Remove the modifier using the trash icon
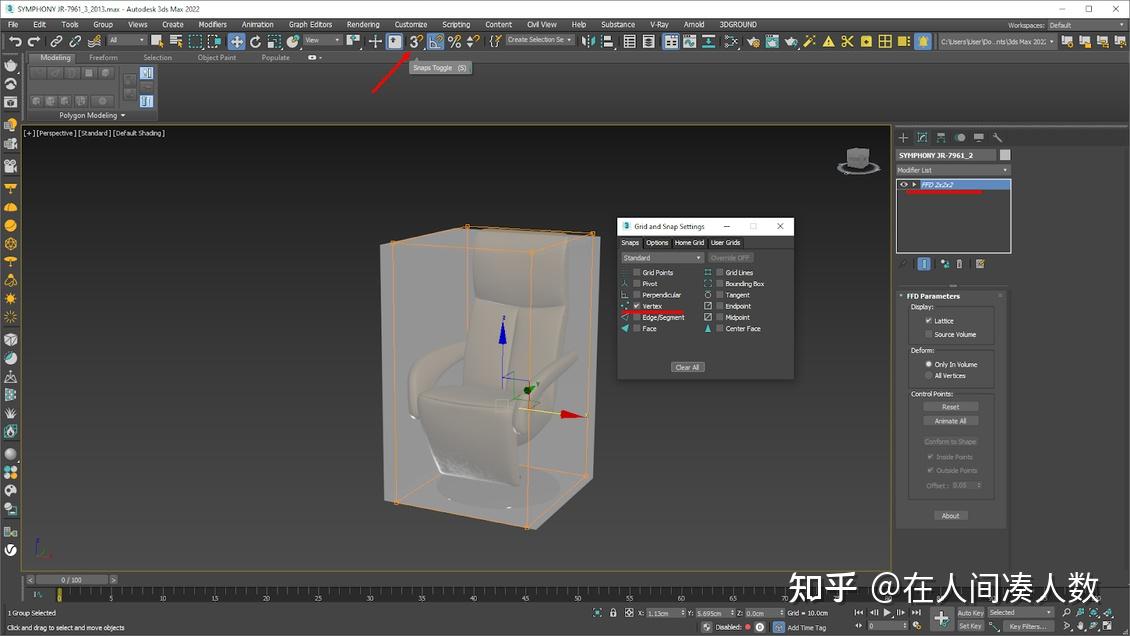 [x=959, y=263]
